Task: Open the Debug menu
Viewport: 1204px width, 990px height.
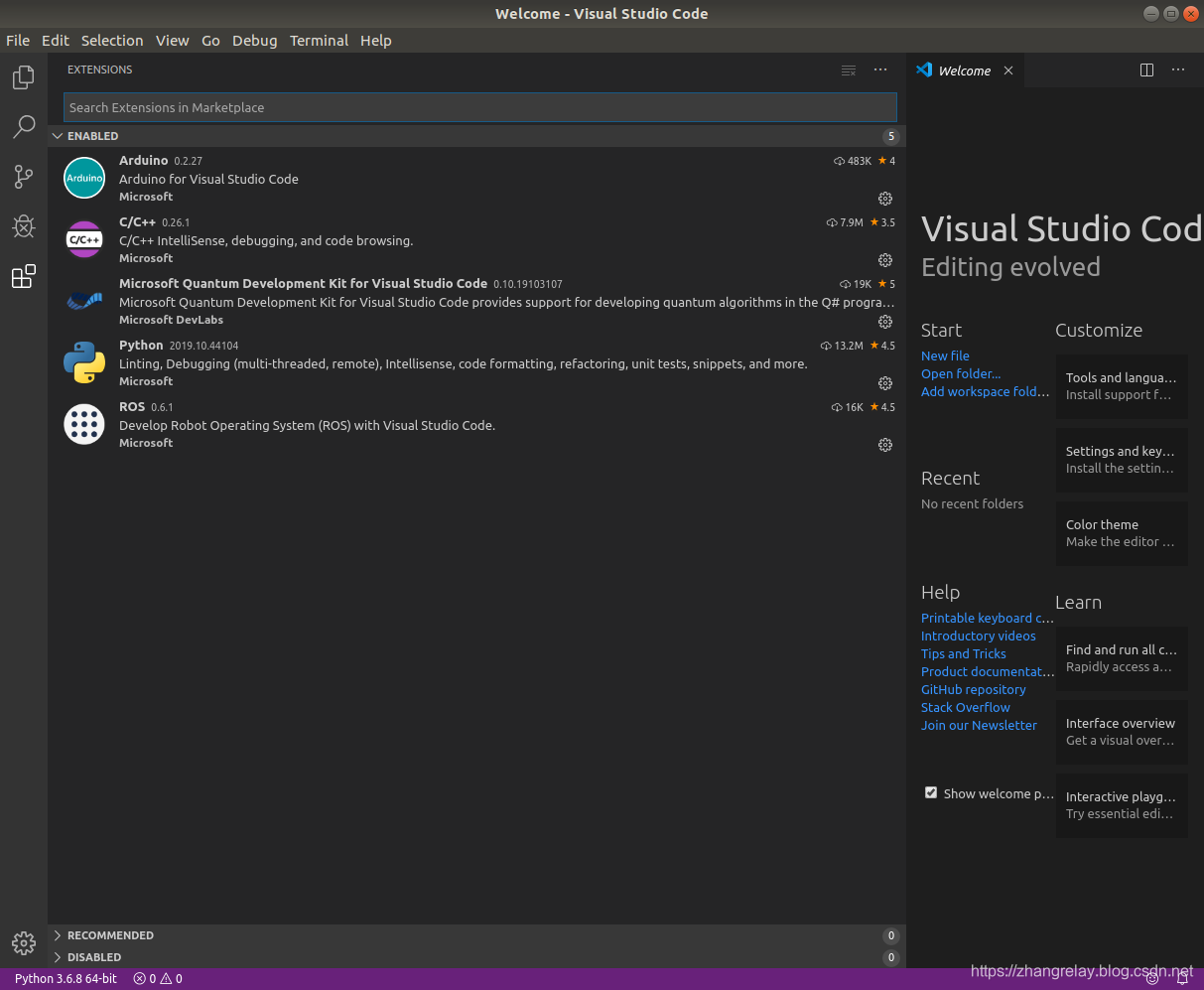Action: [255, 41]
